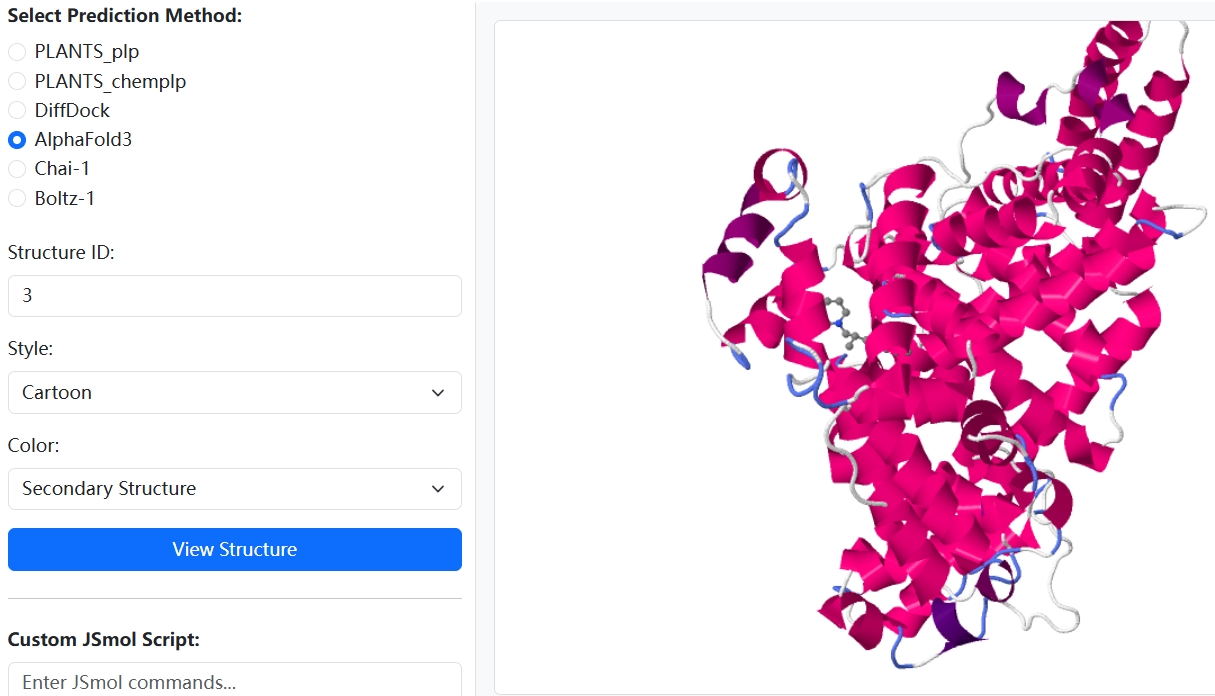The height and width of the screenshot is (696, 1215).
Task: Focus the Structure ID input field
Action: (x=234, y=296)
